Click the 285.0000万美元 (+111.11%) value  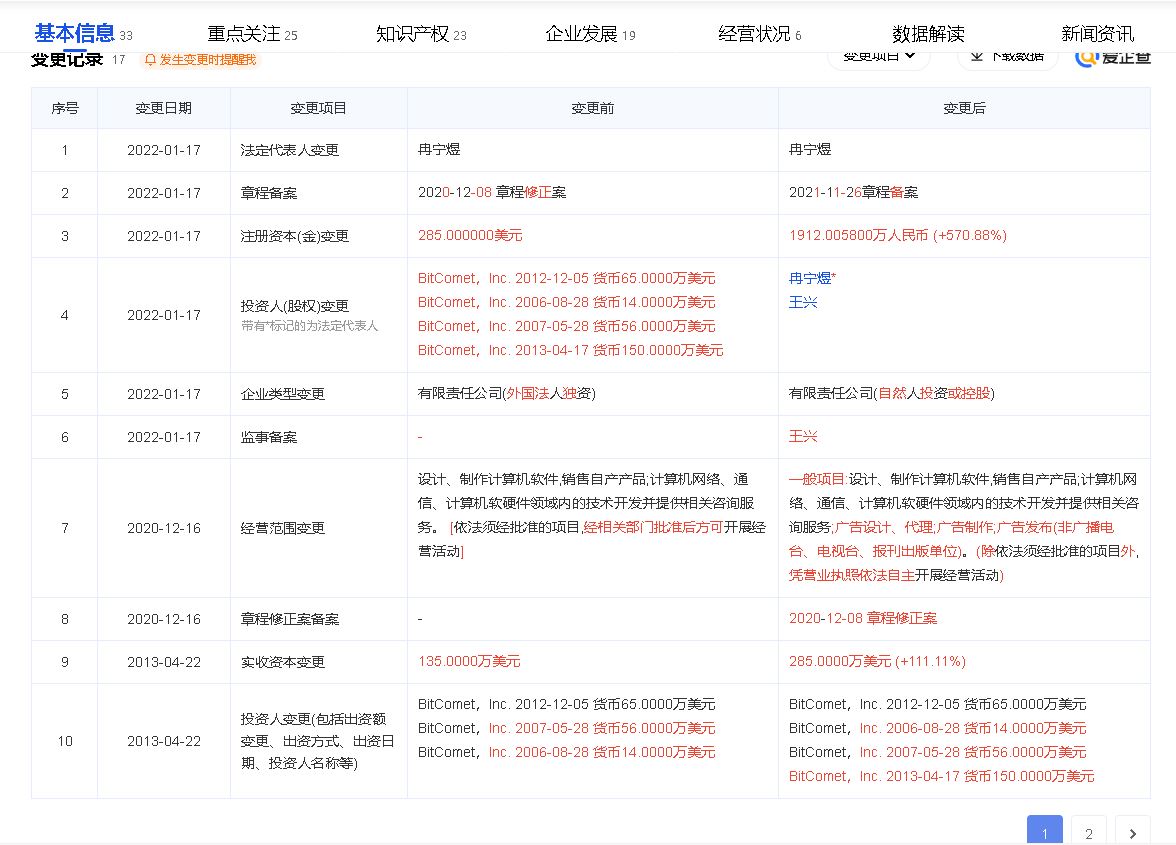coord(878,661)
